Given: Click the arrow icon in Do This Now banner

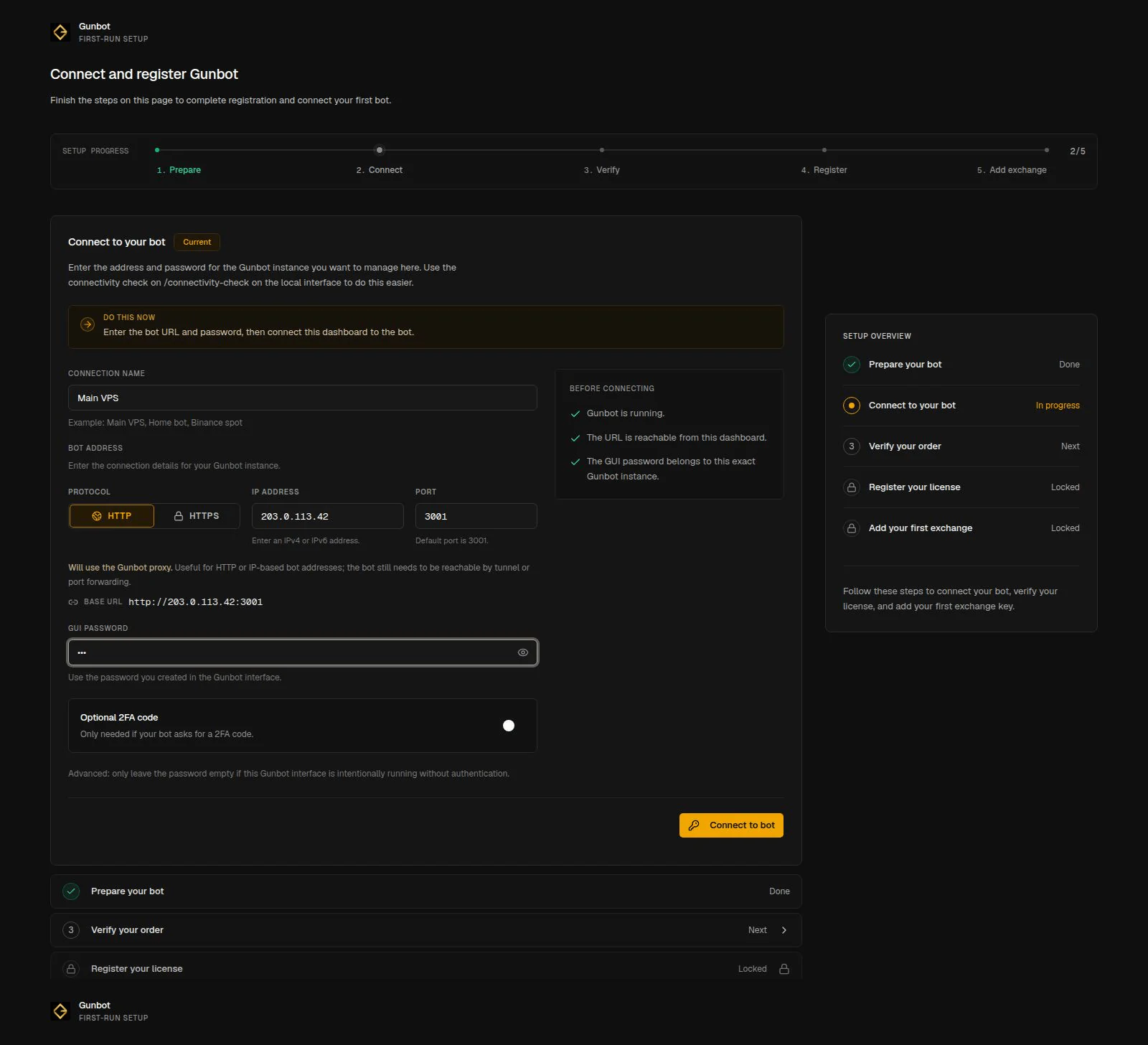Looking at the screenshot, I should [x=88, y=324].
